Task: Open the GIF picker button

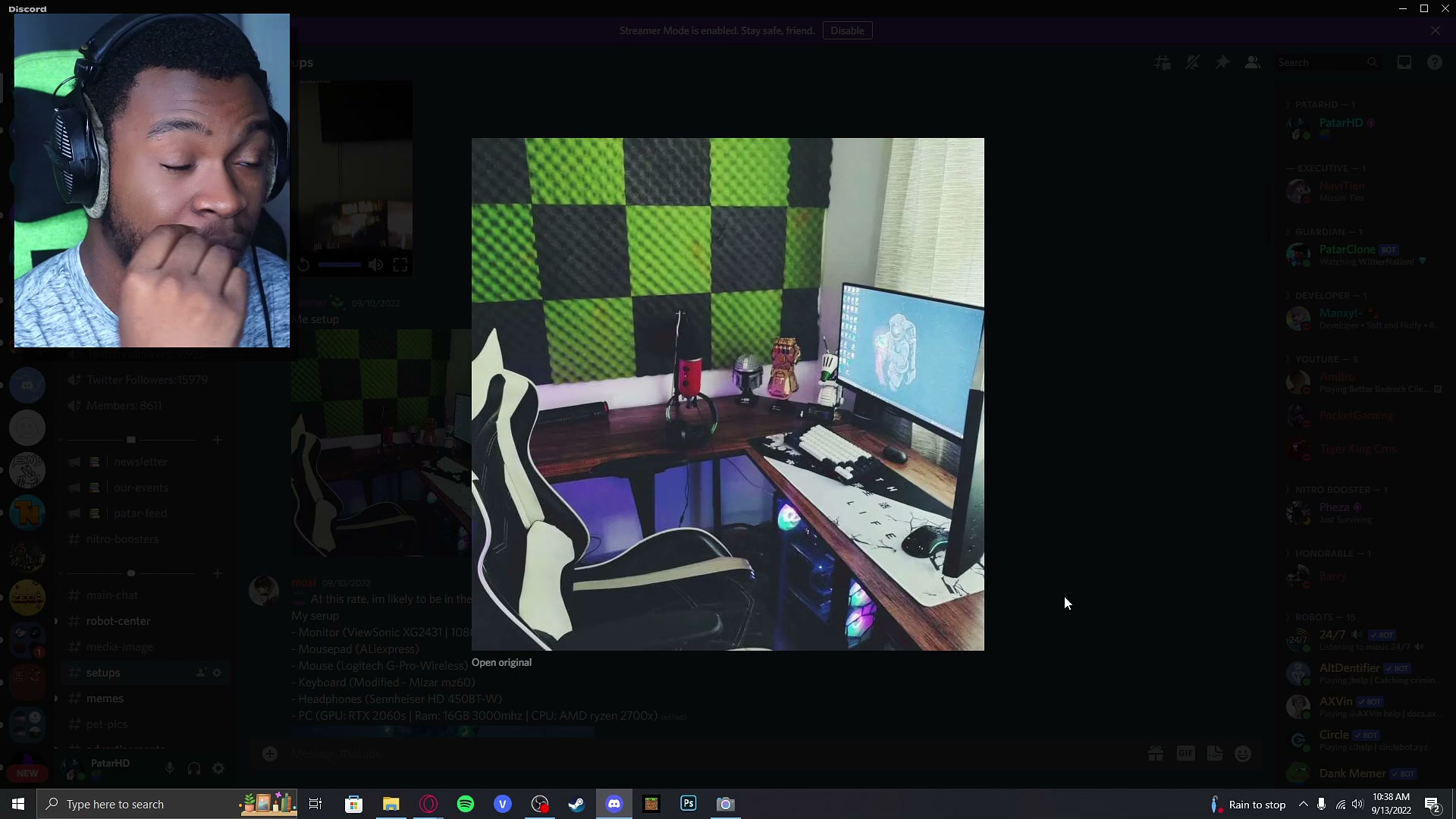Action: tap(1186, 754)
